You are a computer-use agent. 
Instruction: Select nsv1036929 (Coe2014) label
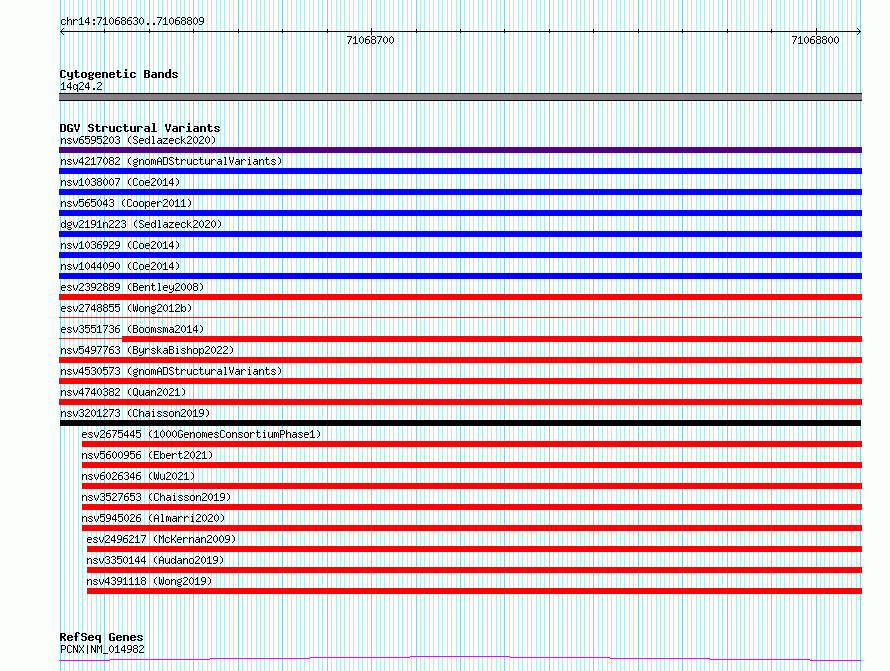(120, 245)
